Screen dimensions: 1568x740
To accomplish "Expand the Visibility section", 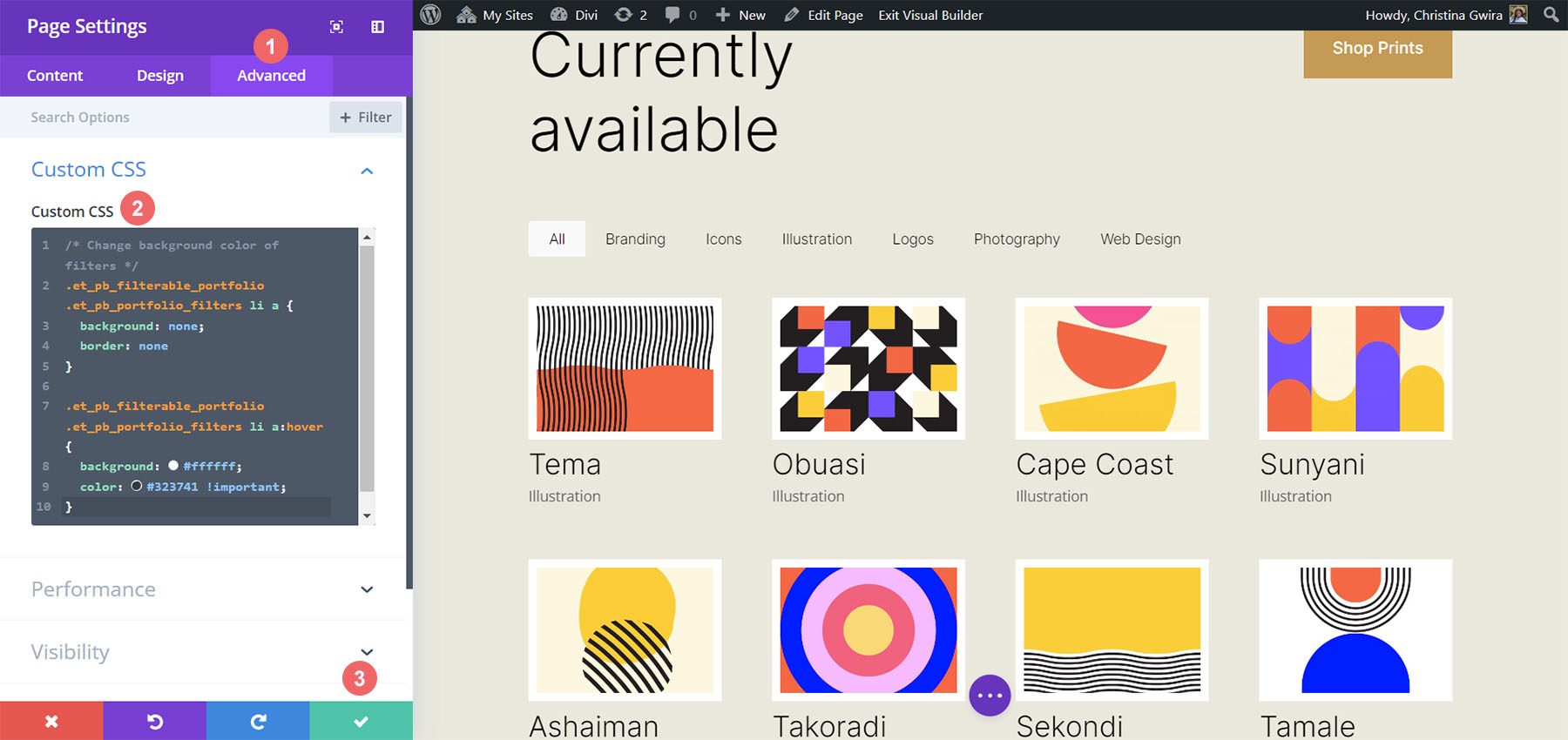I will click(x=204, y=652).
